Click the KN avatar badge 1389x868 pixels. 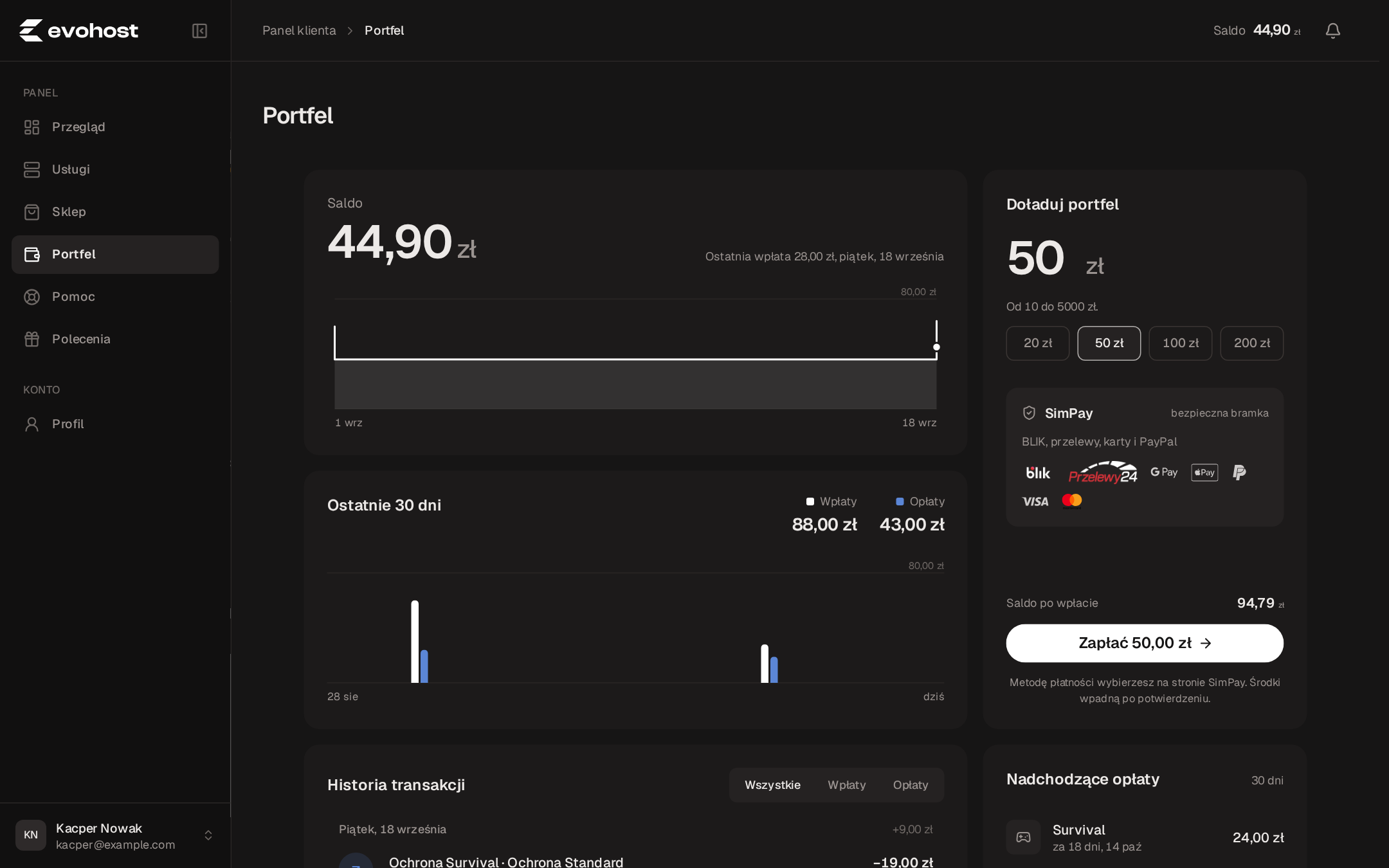click(31, 835)
